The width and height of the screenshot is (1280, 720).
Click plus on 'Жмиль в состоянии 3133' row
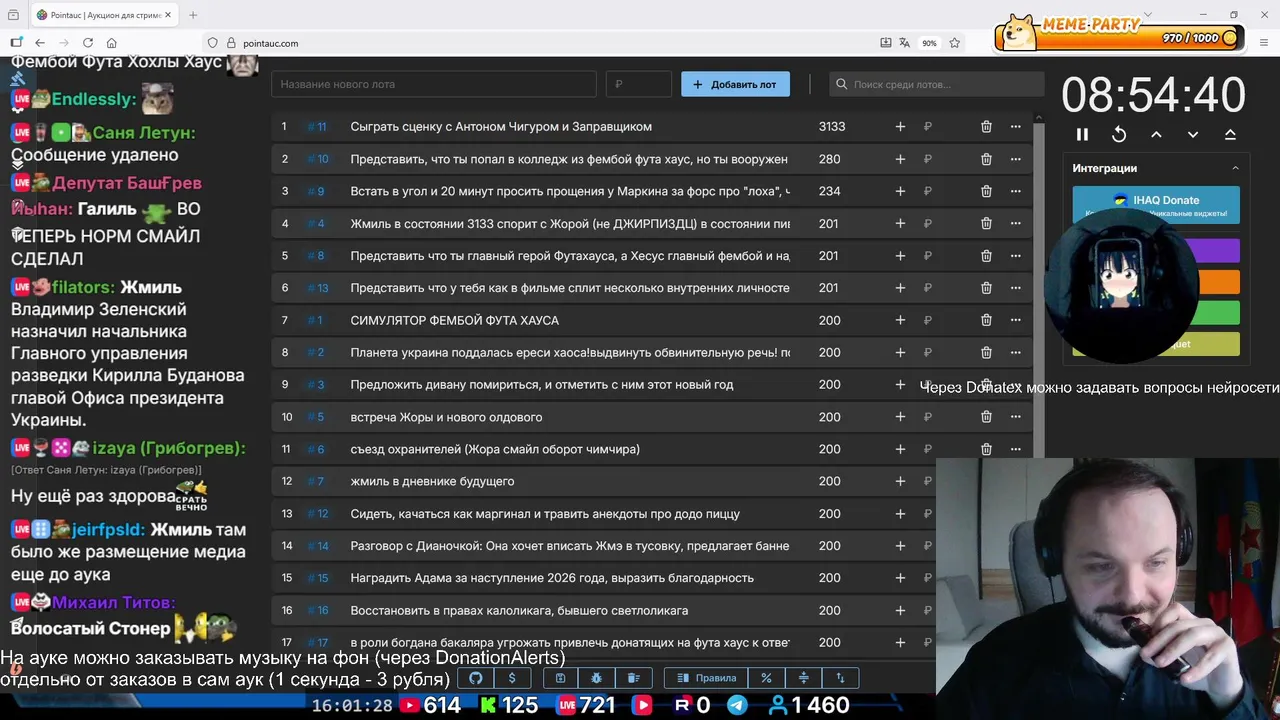900,223
